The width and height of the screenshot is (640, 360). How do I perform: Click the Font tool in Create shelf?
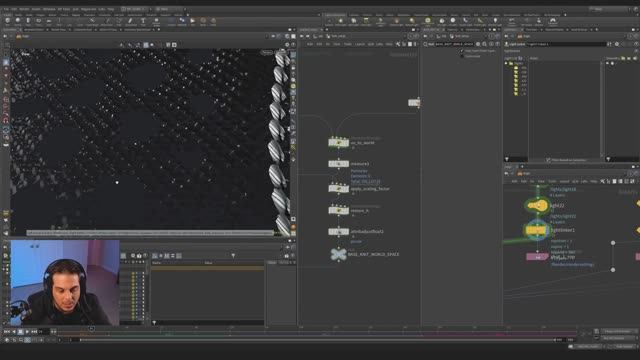point(143,21)
